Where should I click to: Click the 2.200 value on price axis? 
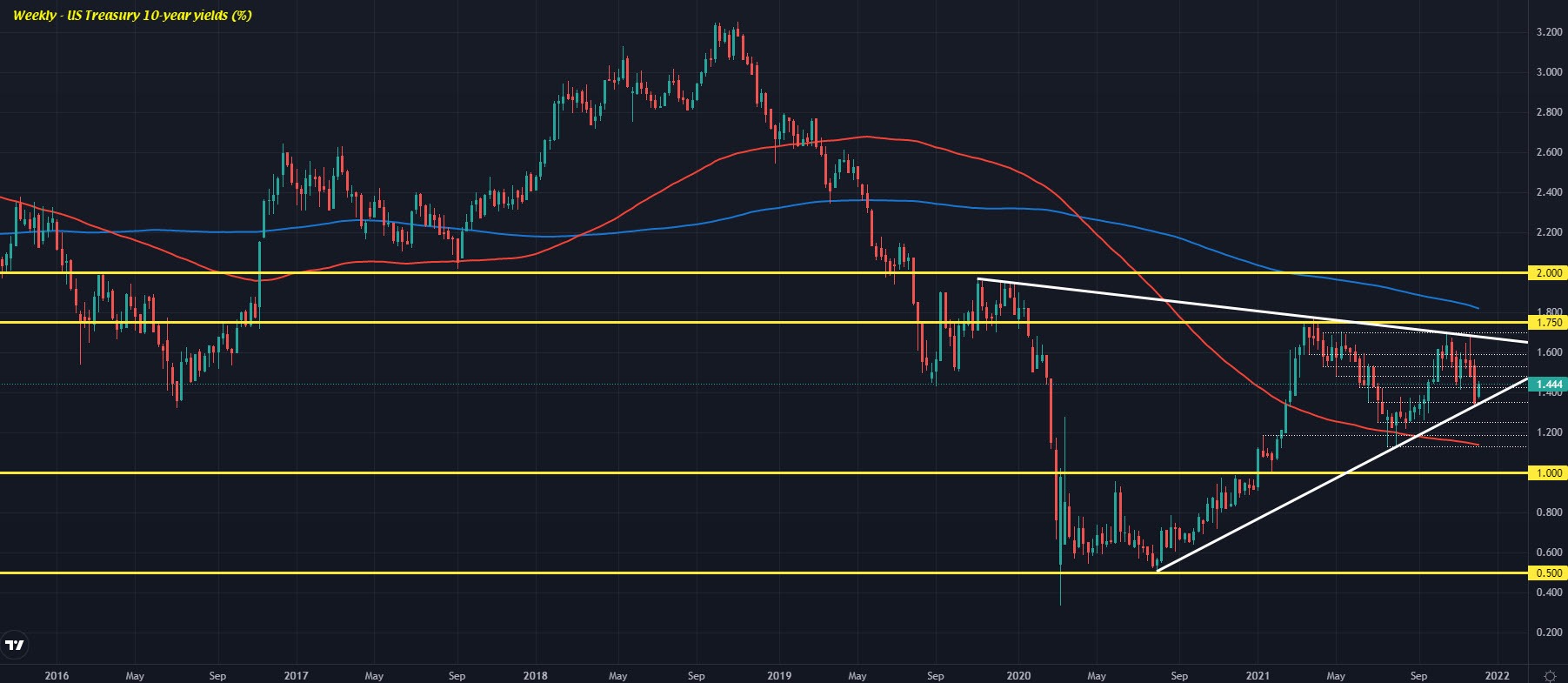point(1548,232)
